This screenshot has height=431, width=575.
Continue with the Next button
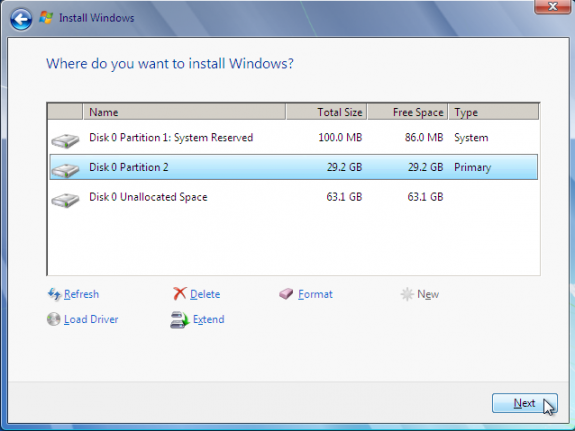pyautogui.click(x=525, y=403)
